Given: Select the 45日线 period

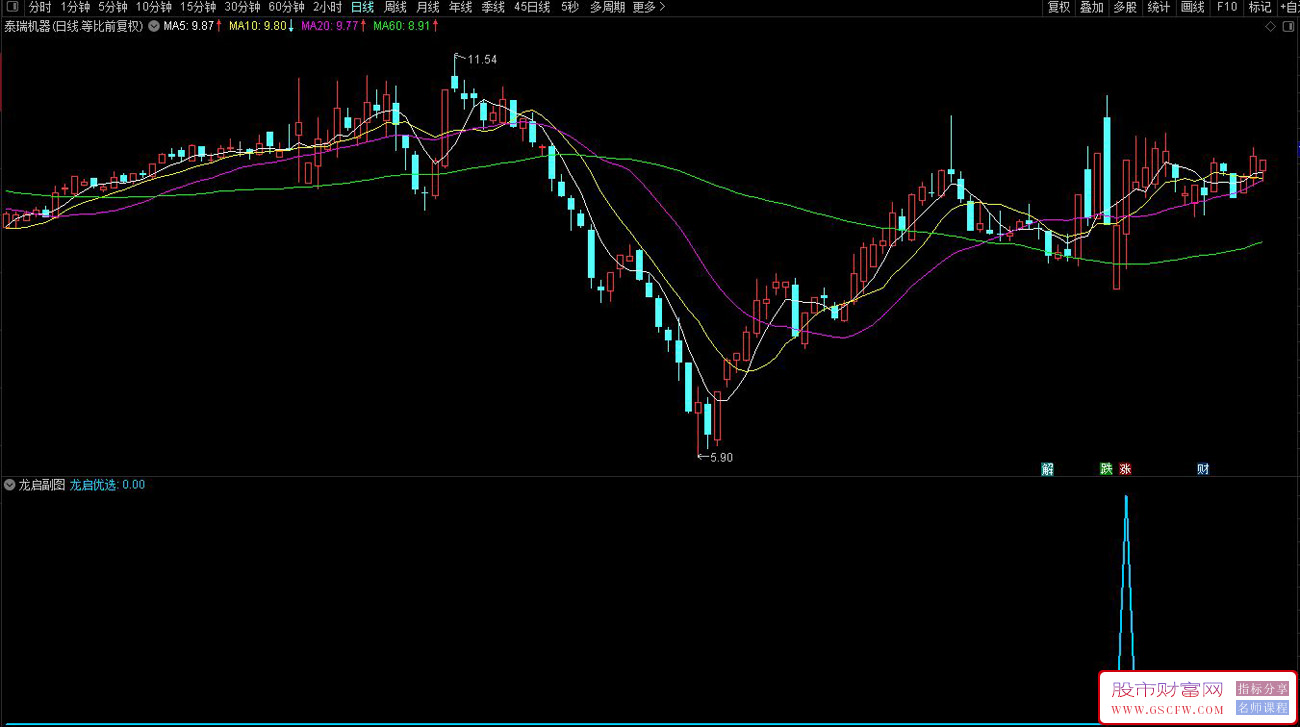Looking at the screenshot, I should point(532,7).
